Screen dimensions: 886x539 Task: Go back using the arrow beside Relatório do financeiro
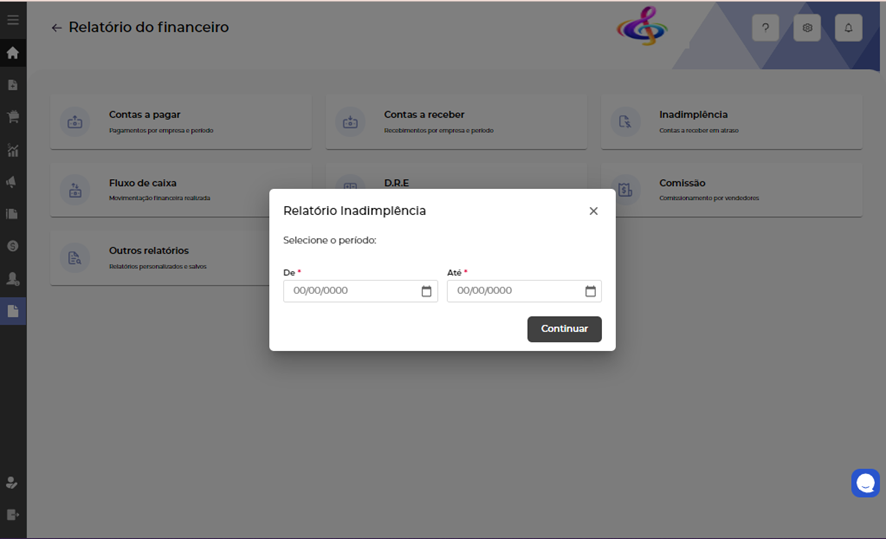(x=57, y=28)
